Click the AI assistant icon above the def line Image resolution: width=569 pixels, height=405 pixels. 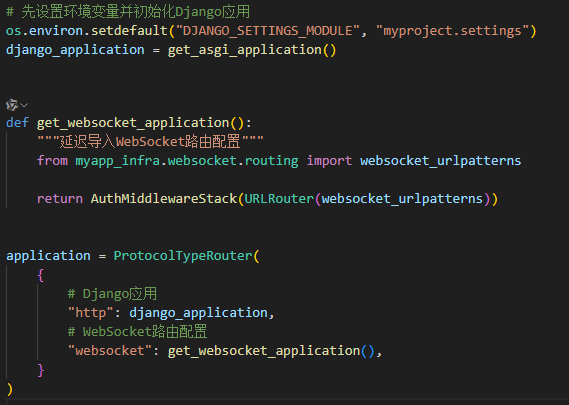(12, 105)
